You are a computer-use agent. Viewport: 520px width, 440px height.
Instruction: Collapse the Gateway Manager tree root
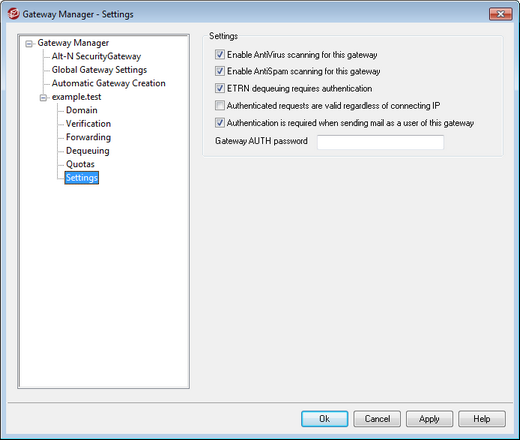(29, 44)
